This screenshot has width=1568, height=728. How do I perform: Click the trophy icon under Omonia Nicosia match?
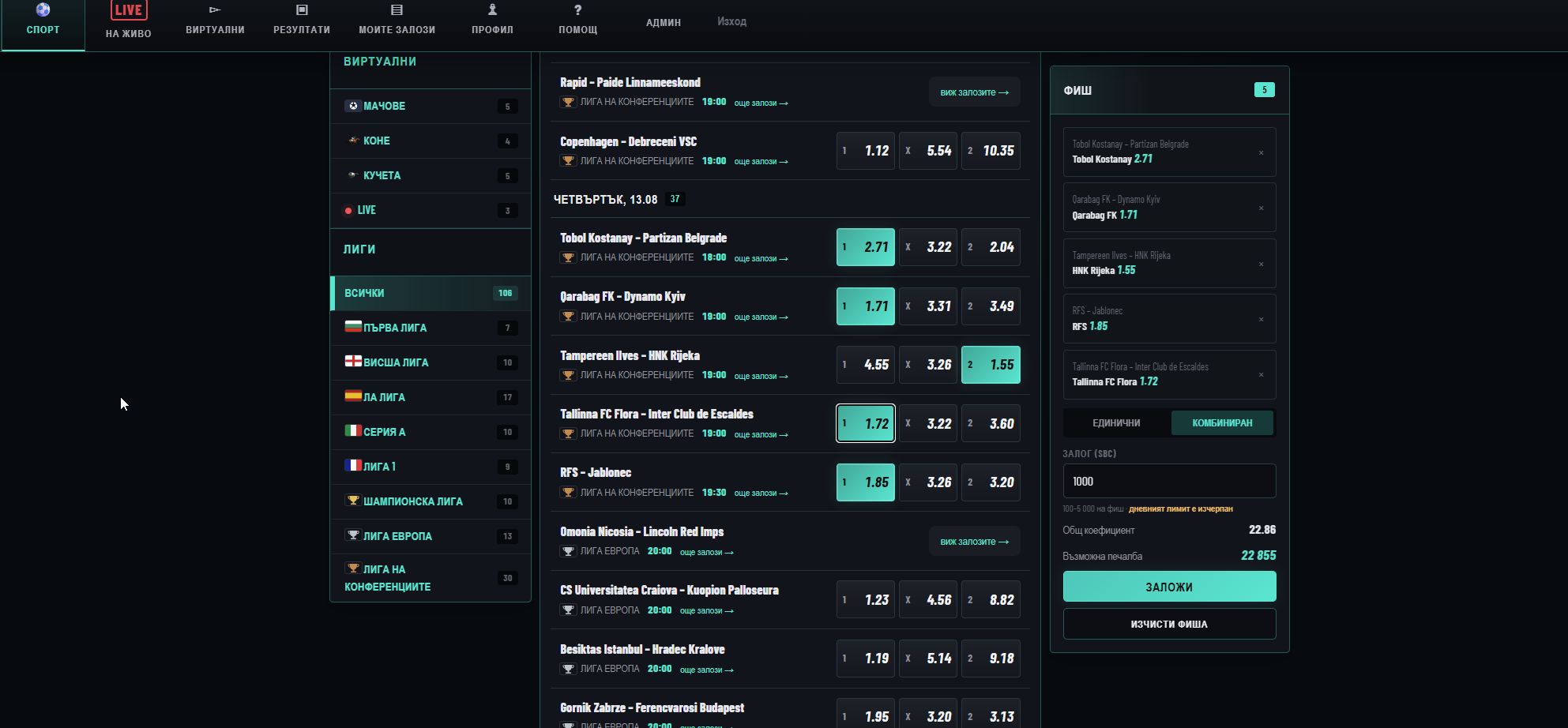point(568,551)
